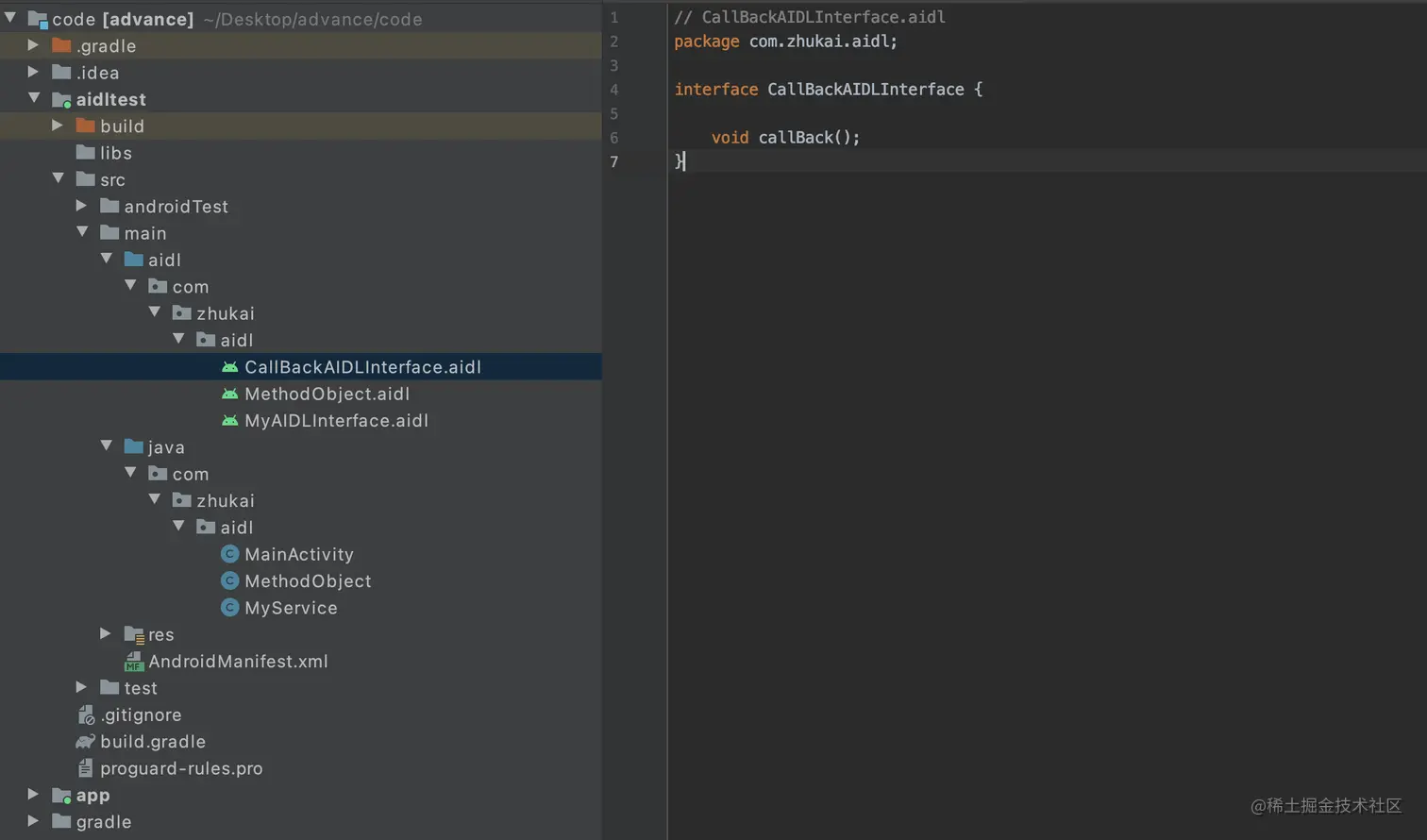Image resolution: width=1427 pixels, height=840 pixels.
Task: Click the libs folder icon
Action: click(x=86, y=152)
